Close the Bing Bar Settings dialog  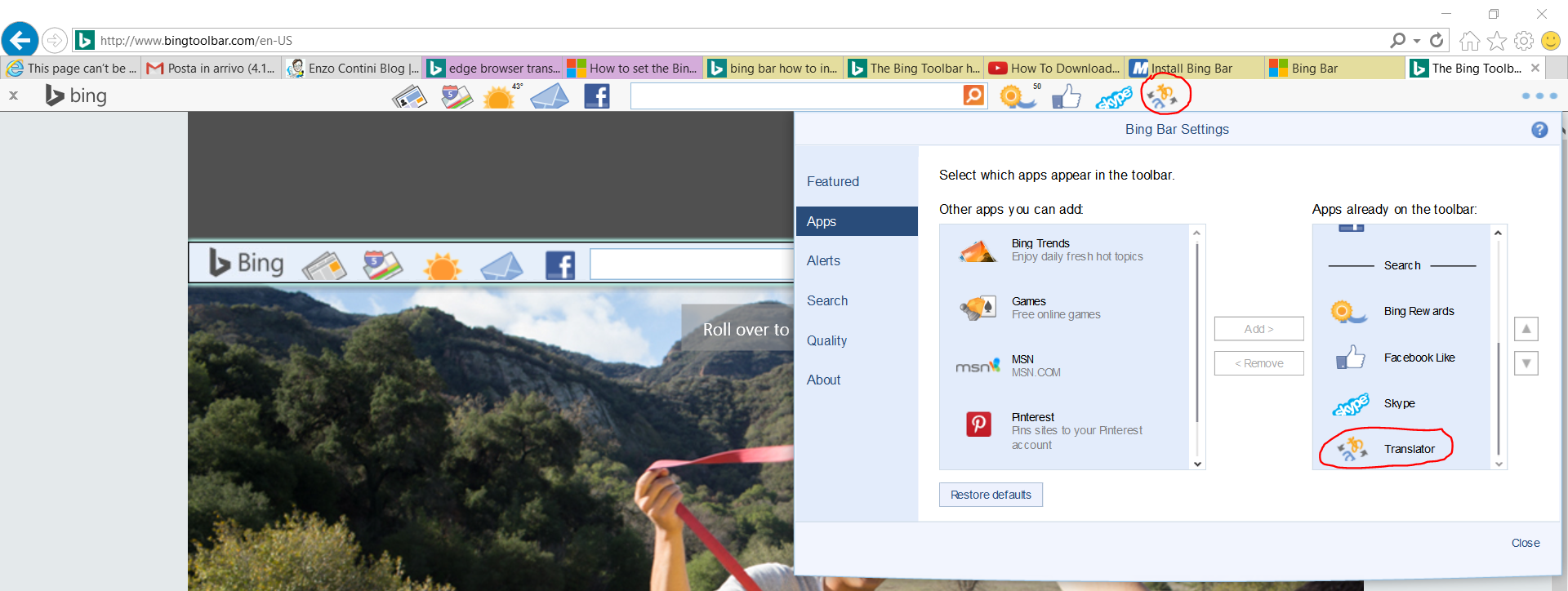tap(1525, 543)
